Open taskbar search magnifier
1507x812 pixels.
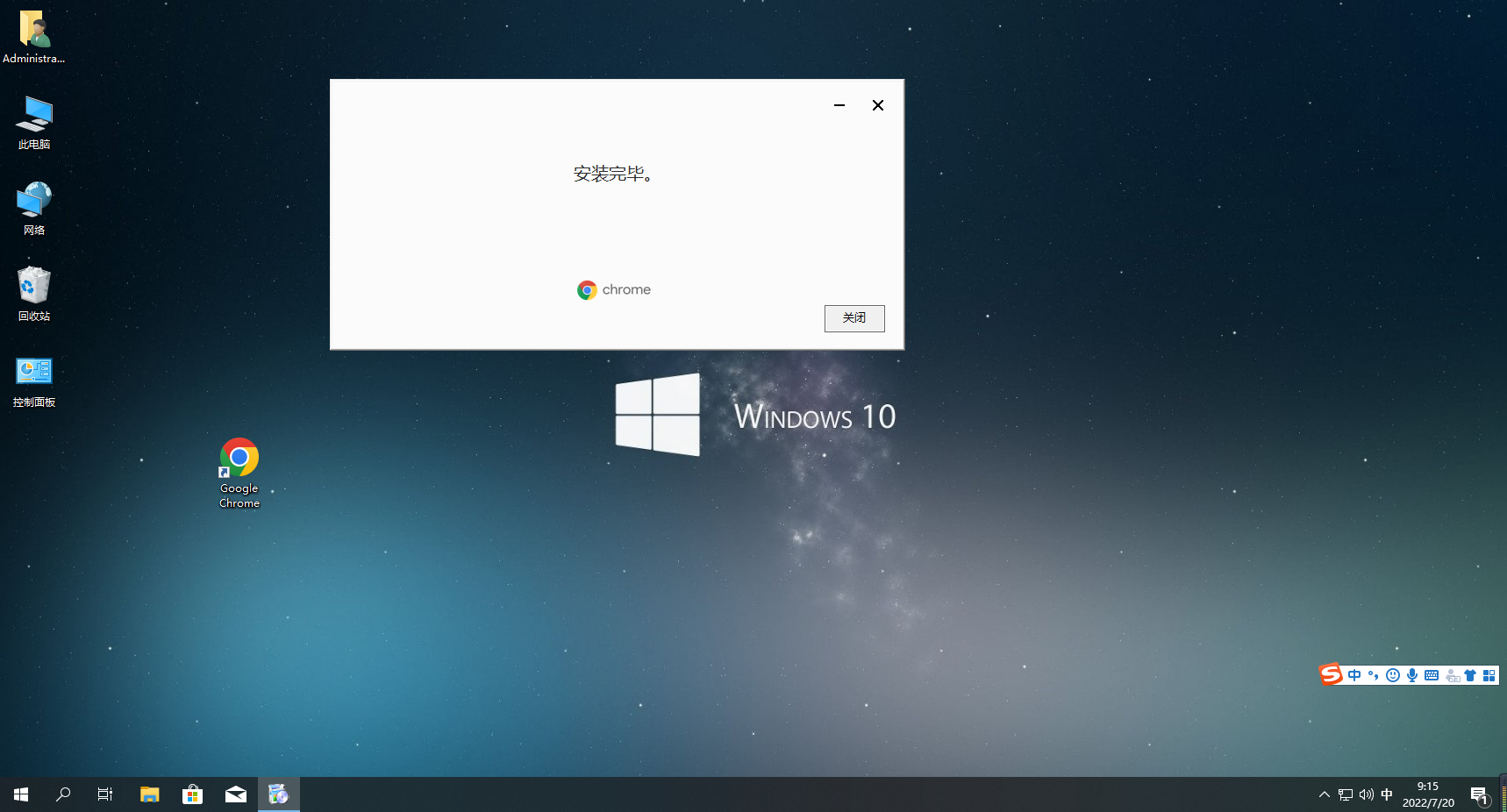63,794
